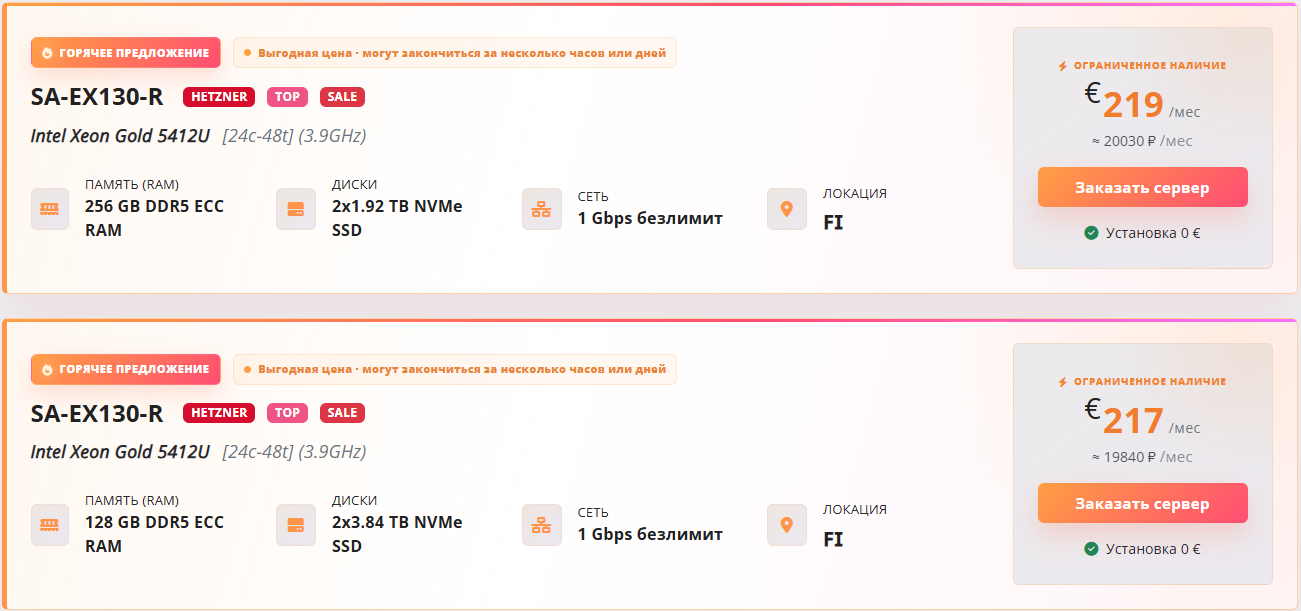Viewport: 1301px width, 611px height.
Task: Click the location pin icon in second card
Action: point(787,525)
